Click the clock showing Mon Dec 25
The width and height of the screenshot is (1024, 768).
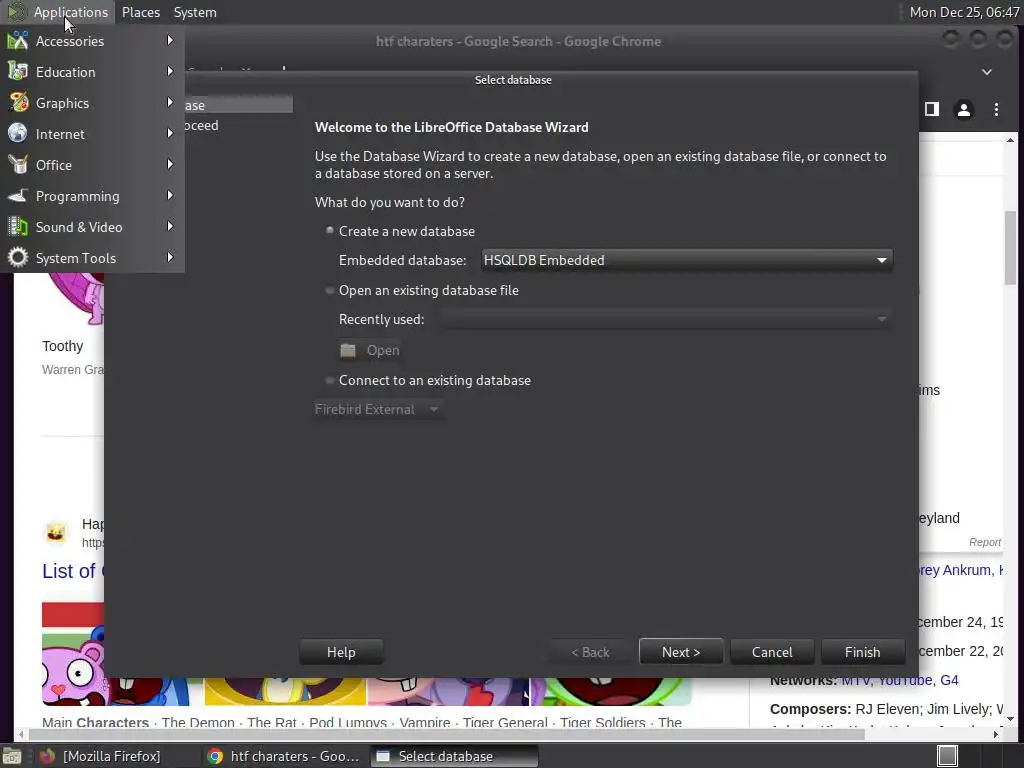pos(964,12)
